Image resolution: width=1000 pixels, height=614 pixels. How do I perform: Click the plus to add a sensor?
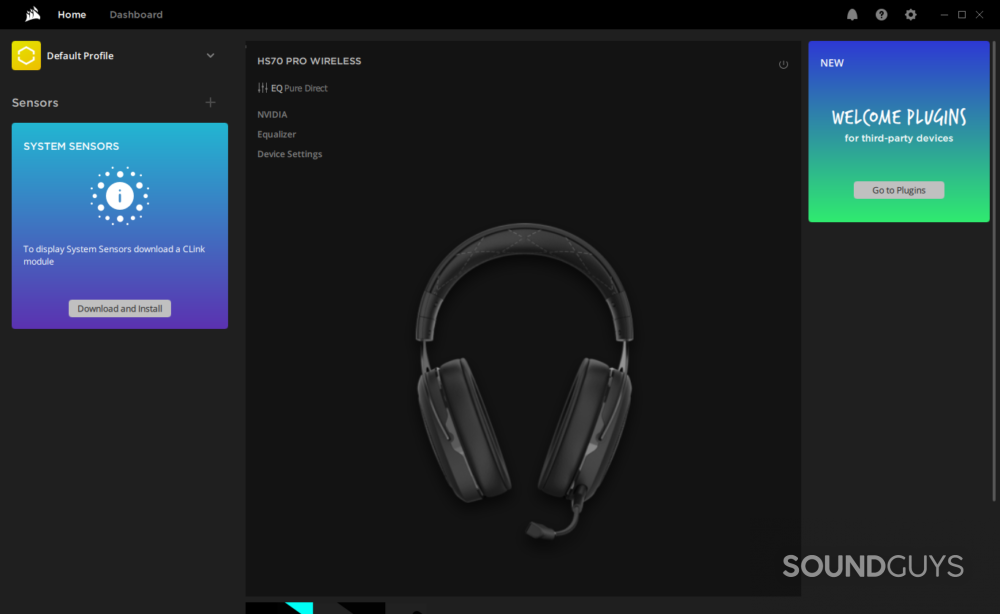click(x=211, y=102)
